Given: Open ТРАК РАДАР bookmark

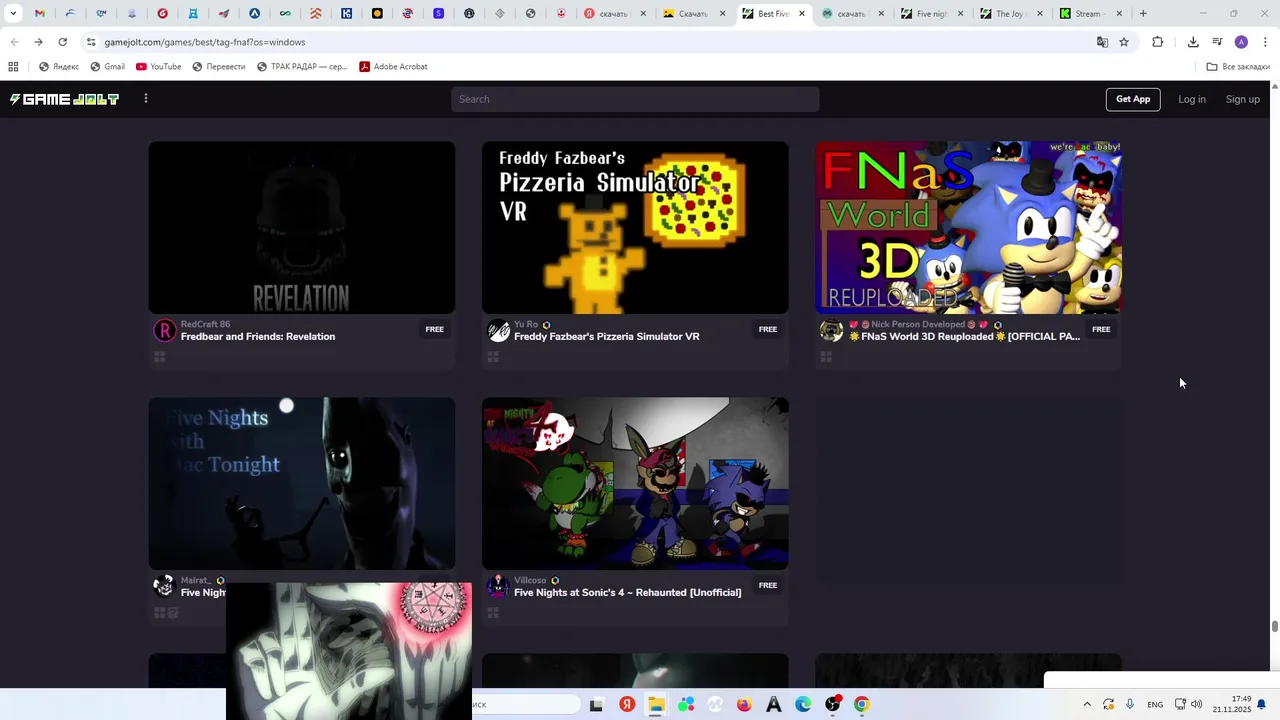Looking at the screenshot, I should point(302,67).
